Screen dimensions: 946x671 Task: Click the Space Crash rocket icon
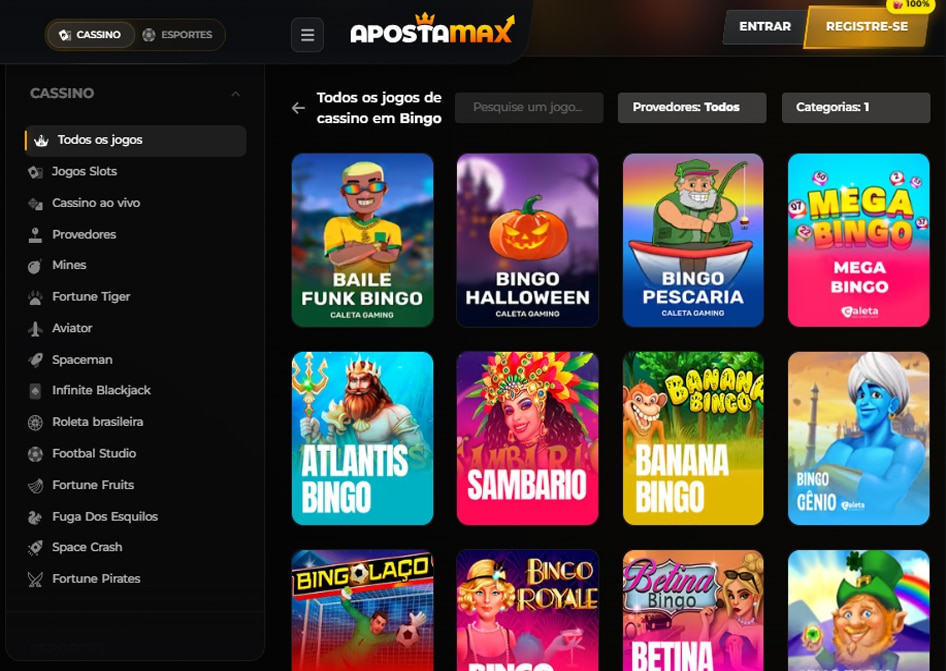pos(36,548)
